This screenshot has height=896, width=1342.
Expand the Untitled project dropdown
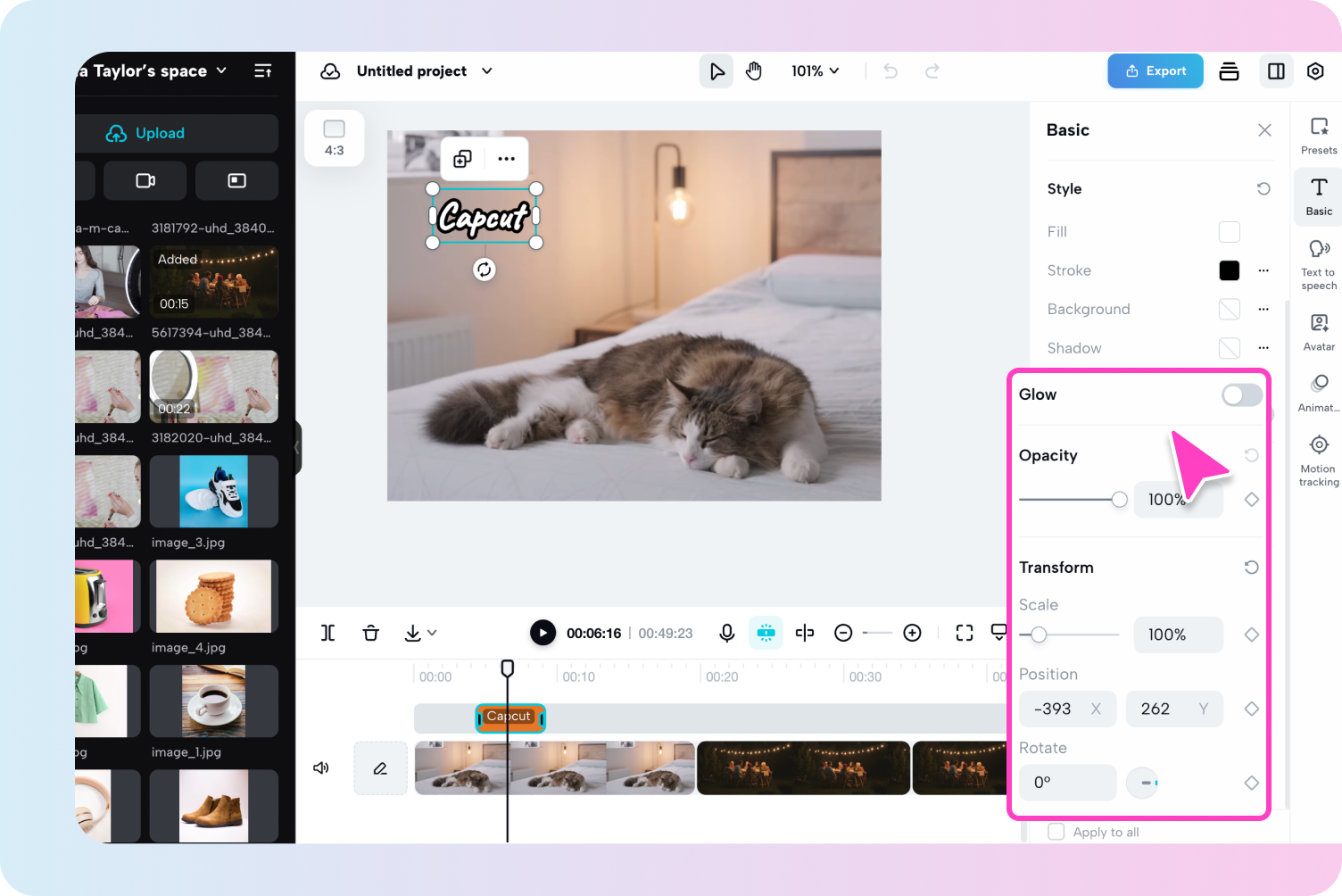(x=487, y=71)
